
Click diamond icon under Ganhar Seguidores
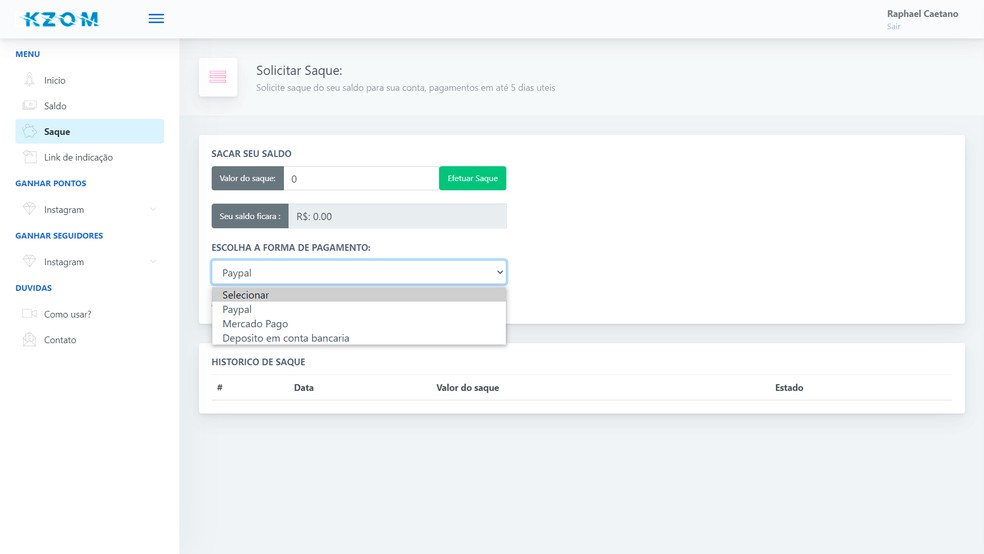pos(29,261)
